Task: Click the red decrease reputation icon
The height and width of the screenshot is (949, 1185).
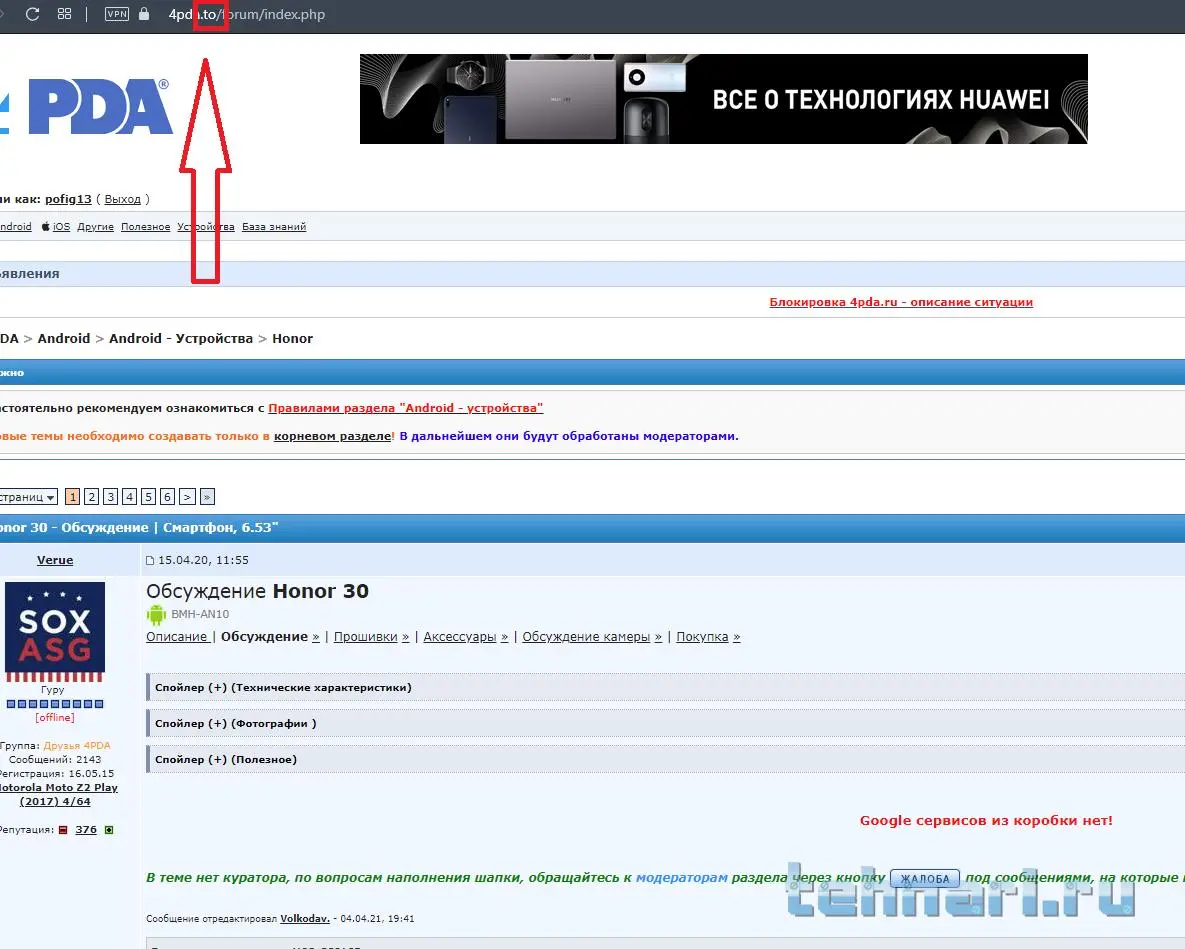Action: (x=63, y=830)
